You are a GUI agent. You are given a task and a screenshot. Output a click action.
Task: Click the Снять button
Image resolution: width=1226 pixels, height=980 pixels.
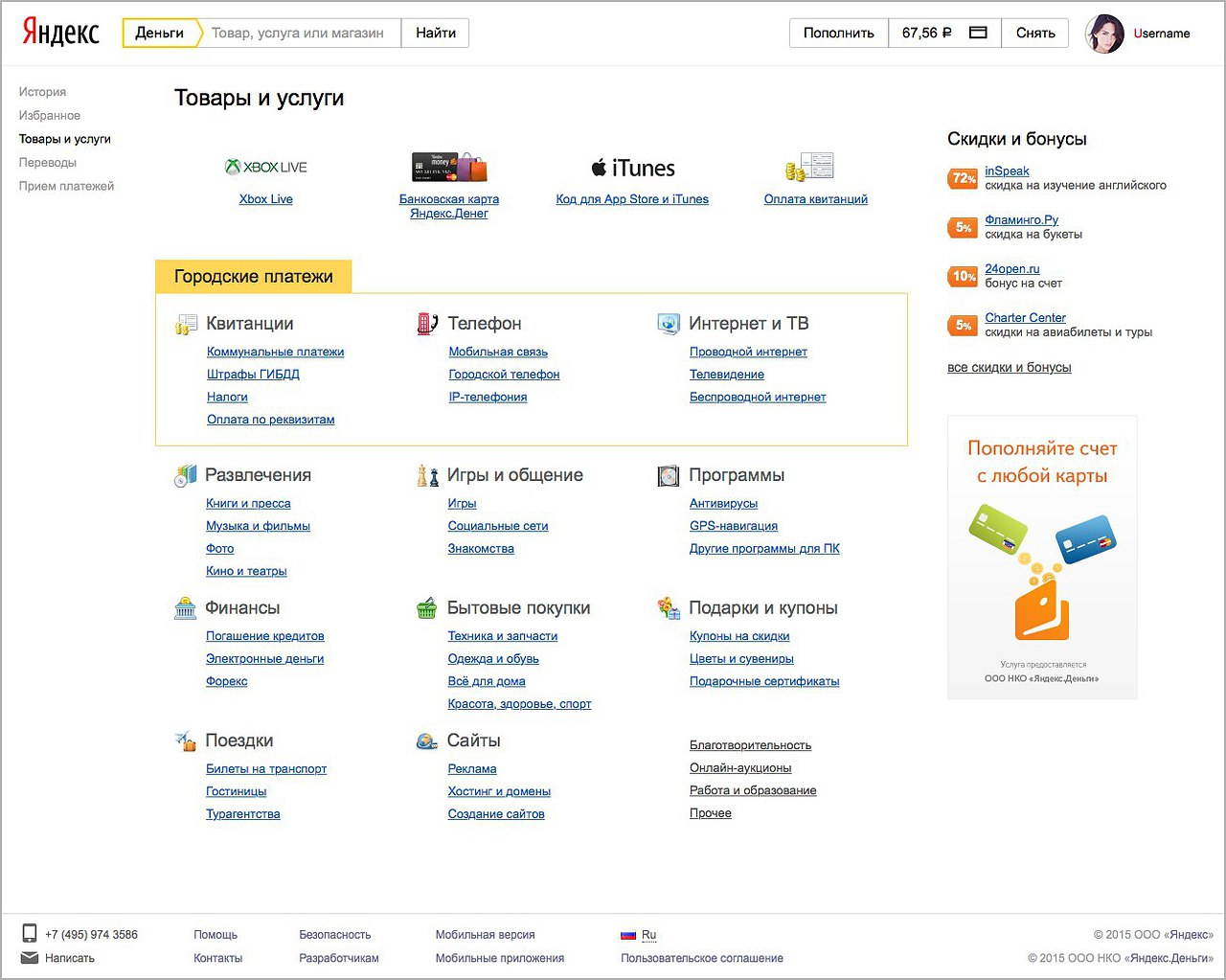(x=1035, y=33)
